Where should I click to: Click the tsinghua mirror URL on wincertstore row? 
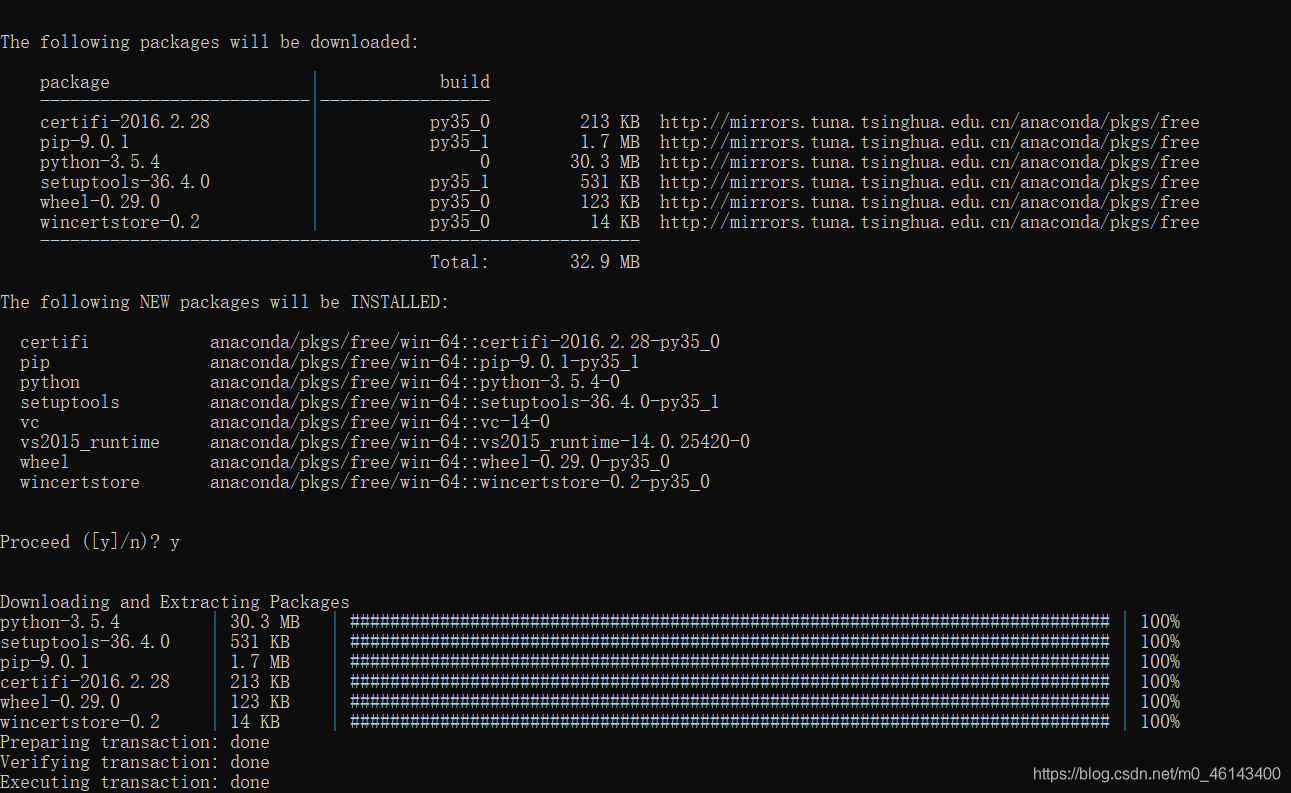click(x=930, y=222)
